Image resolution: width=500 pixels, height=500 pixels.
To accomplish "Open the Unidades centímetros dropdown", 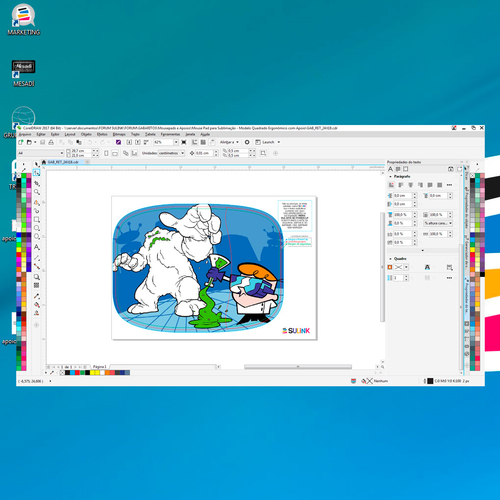I will 171,153.
